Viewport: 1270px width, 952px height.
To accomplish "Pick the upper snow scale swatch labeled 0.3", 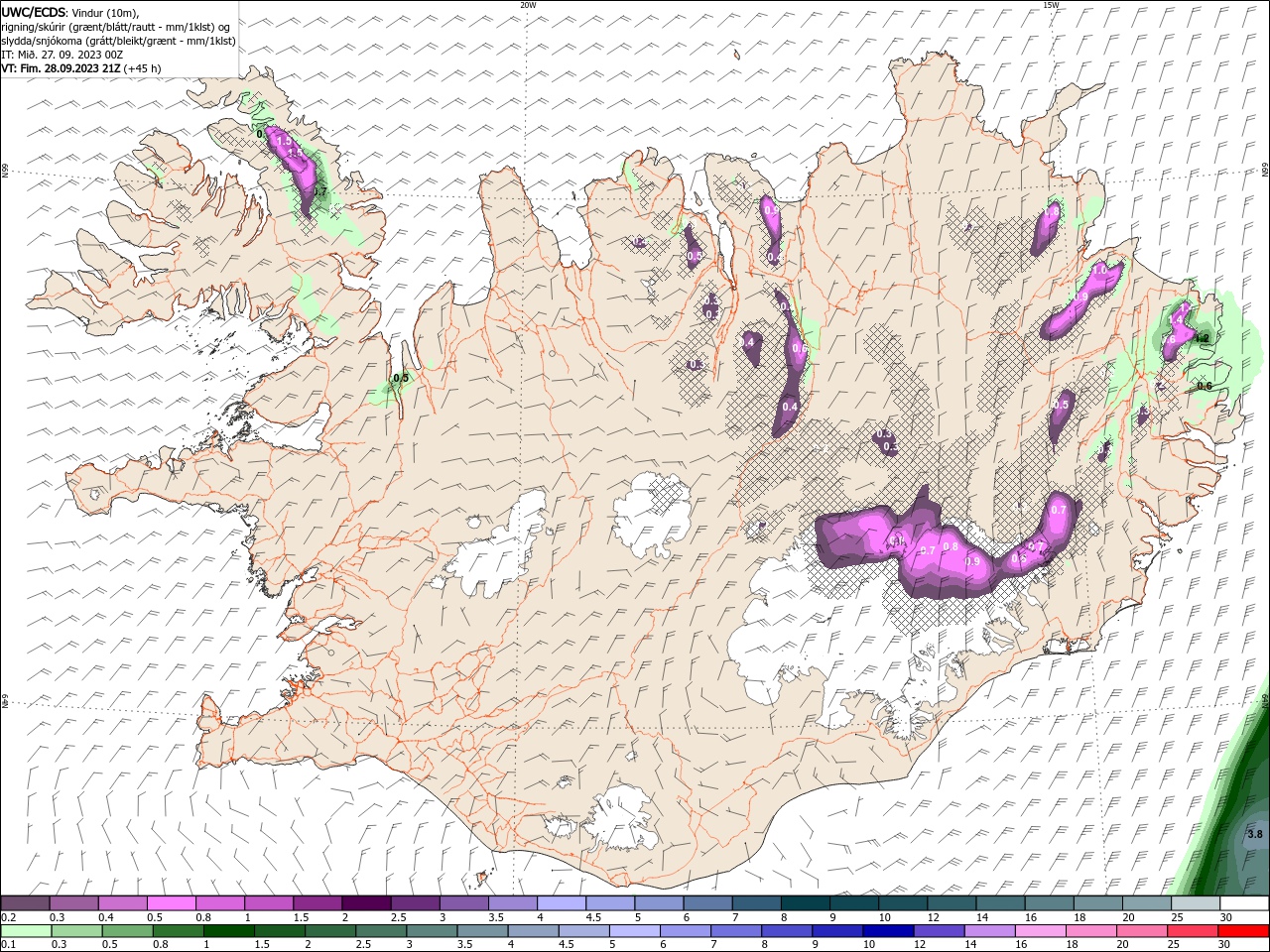I will 73,903.
